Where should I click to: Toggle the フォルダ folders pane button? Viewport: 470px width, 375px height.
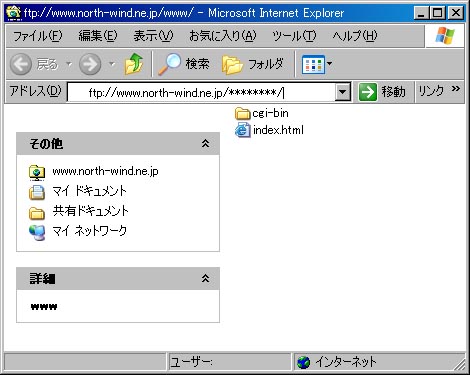click(253, 64)
